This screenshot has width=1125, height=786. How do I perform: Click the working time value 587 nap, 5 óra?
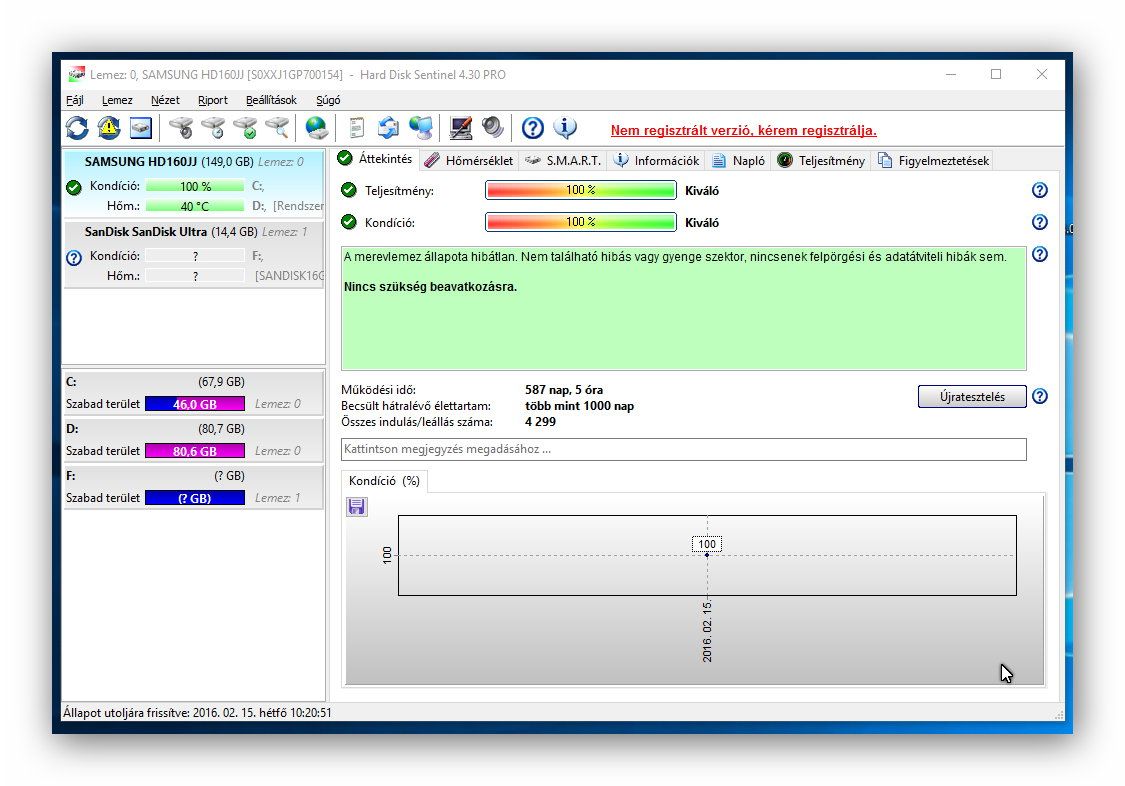[564, 390]
